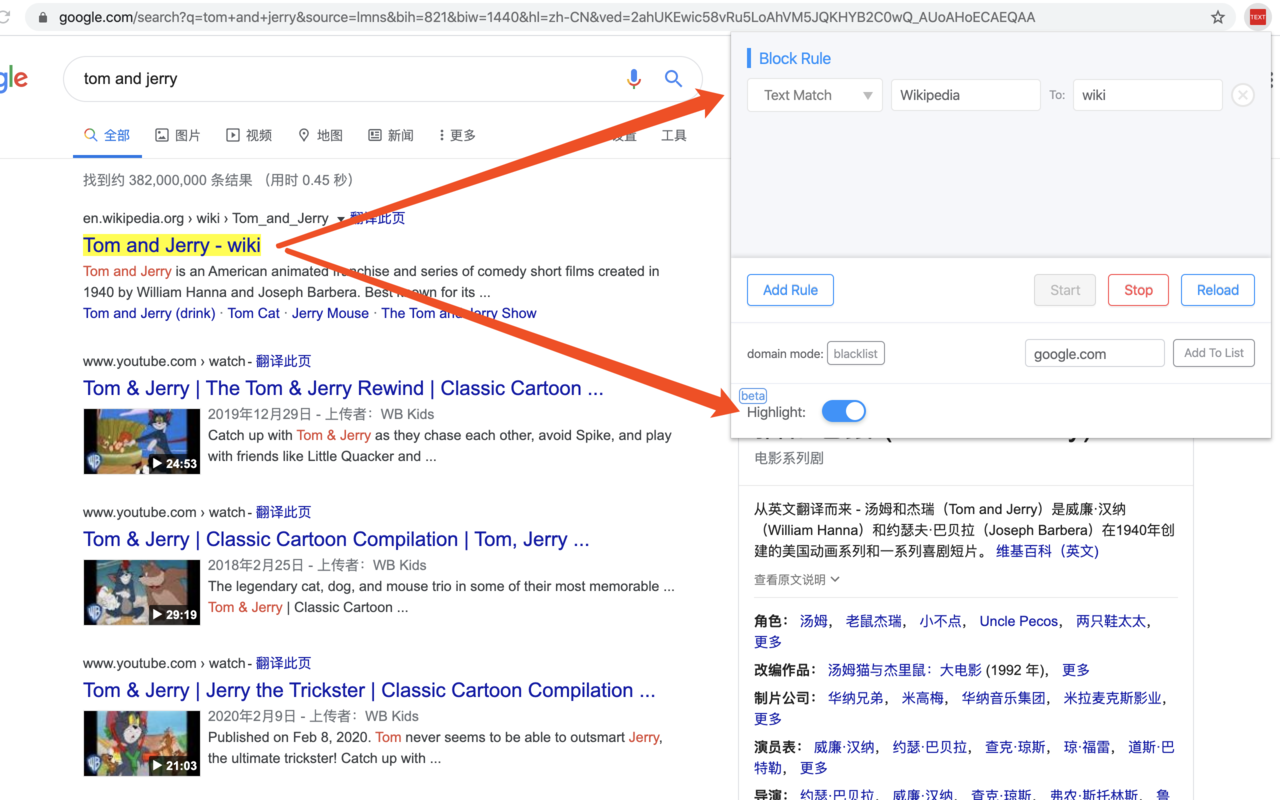This screenshot has height=800, width=1280.
Task: Open the Text Match dropdown
Action: [815, 95]
